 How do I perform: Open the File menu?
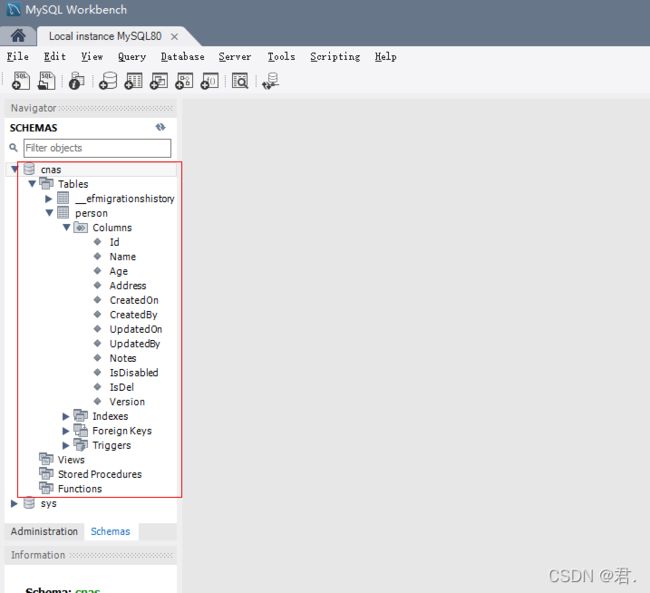(x=17, y=56)
